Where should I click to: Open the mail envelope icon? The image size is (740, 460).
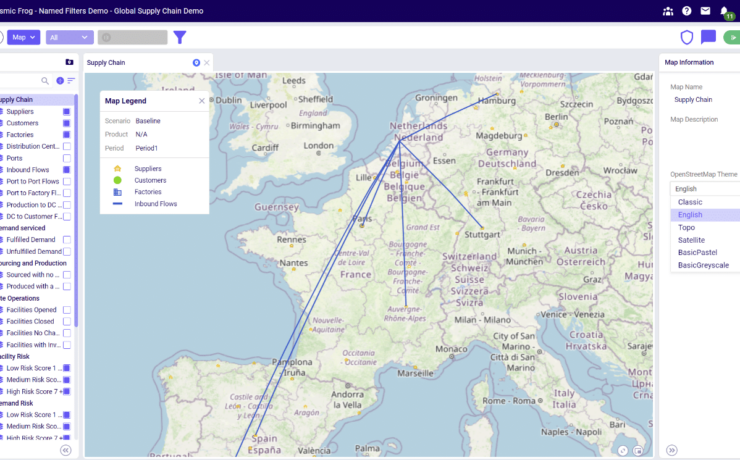(x=705, y=11)
